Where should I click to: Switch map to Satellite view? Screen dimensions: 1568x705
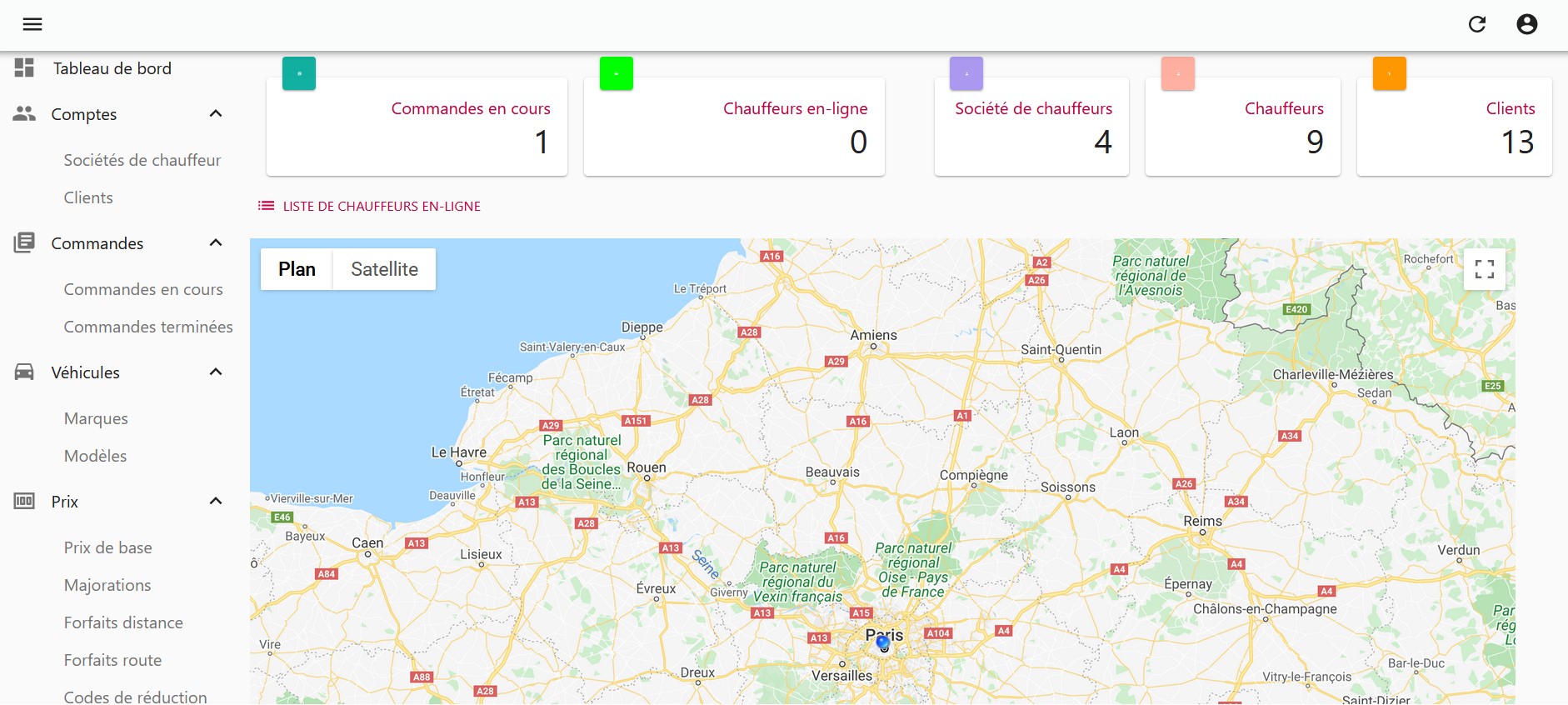384,269
